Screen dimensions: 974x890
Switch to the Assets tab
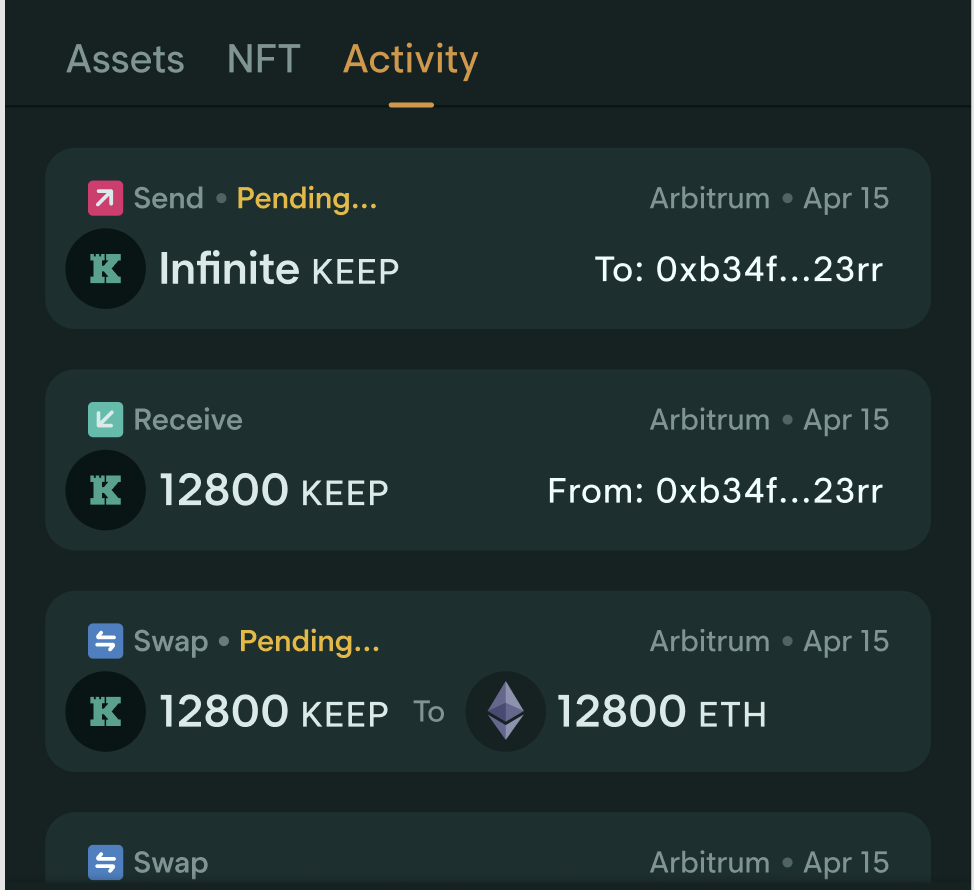point(125,60)
